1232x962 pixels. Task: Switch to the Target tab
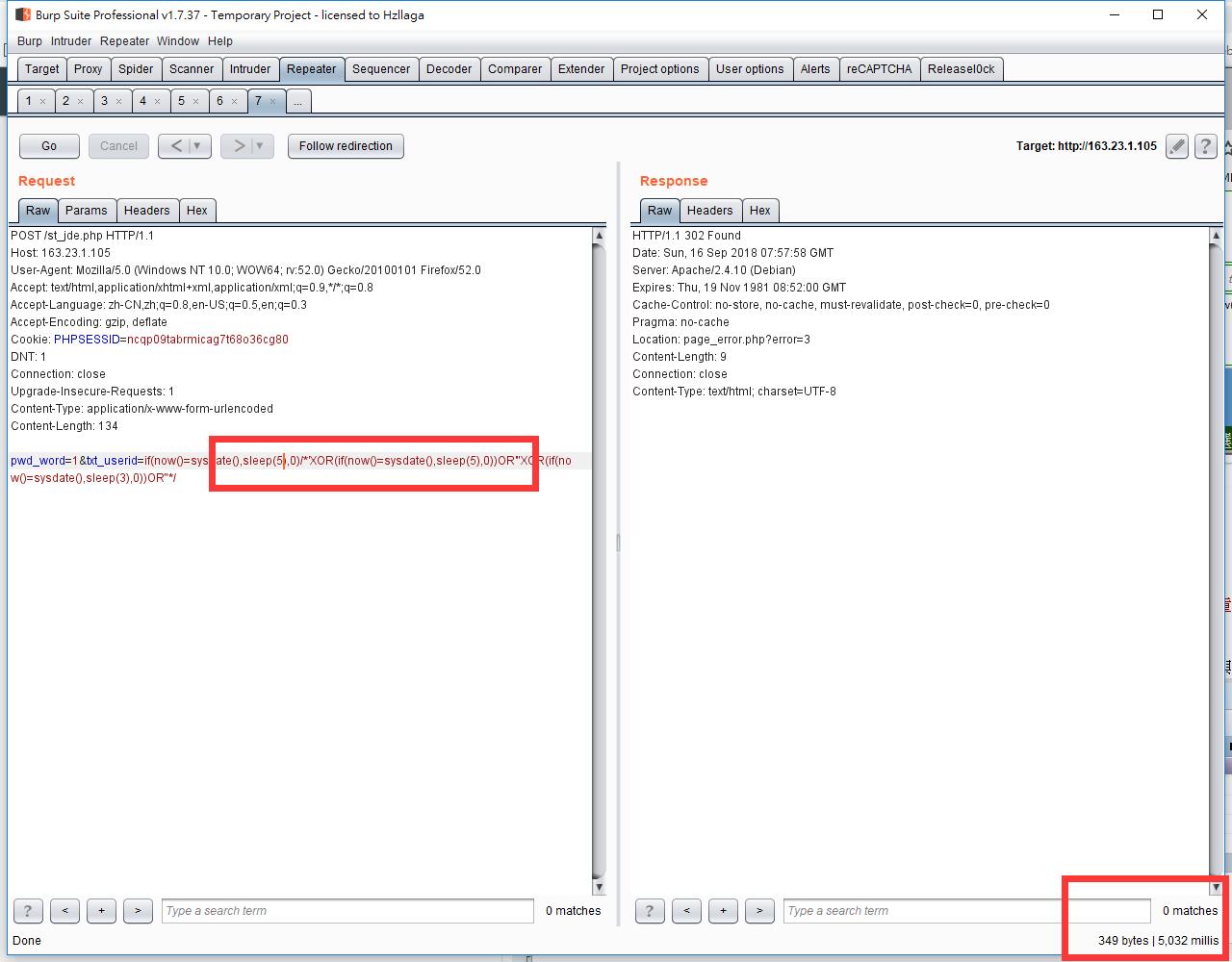point(42,69)
